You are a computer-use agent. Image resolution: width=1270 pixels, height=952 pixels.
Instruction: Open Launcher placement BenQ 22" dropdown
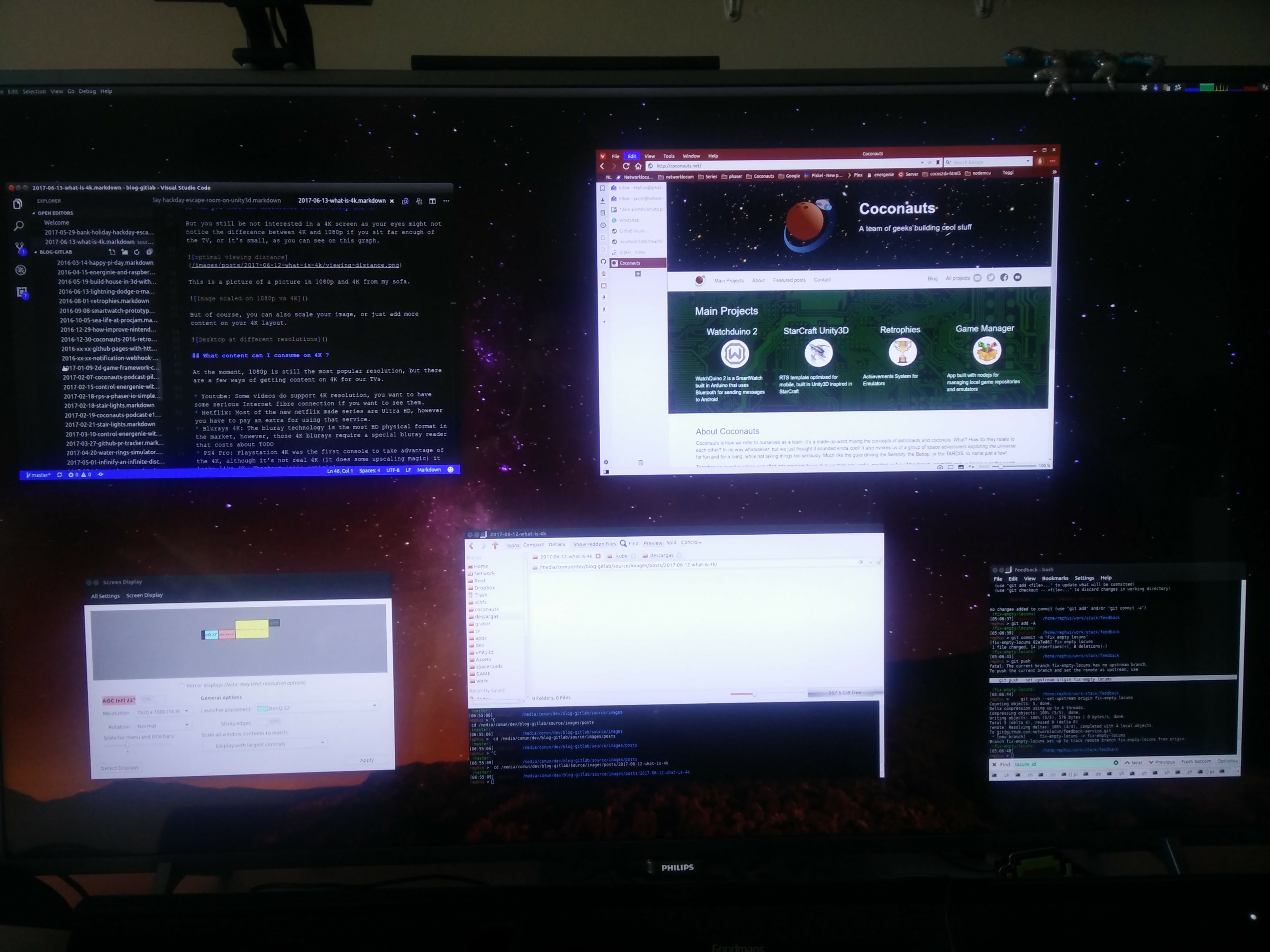coord(317,708)
